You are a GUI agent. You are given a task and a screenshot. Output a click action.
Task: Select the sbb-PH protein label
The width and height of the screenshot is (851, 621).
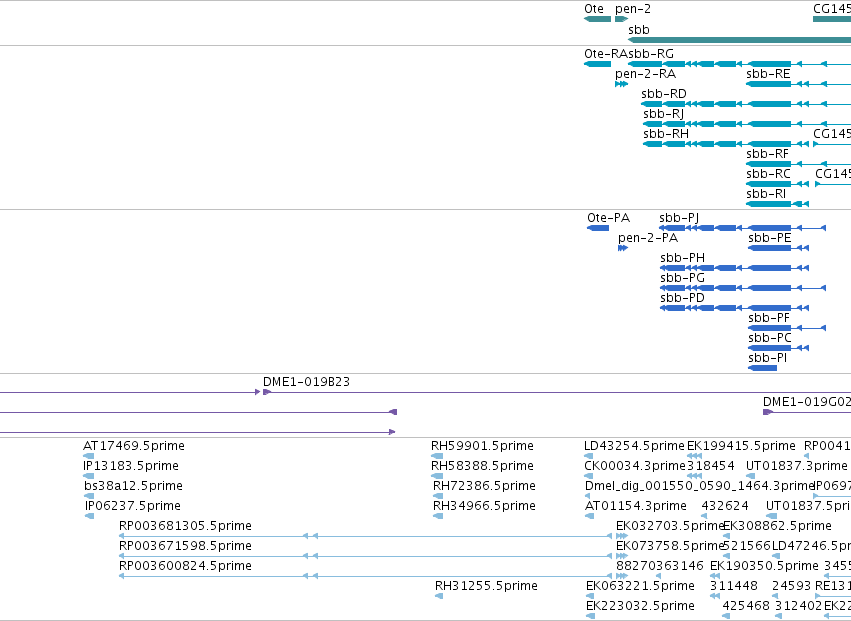pyautogui.click(x=683, y=258)
